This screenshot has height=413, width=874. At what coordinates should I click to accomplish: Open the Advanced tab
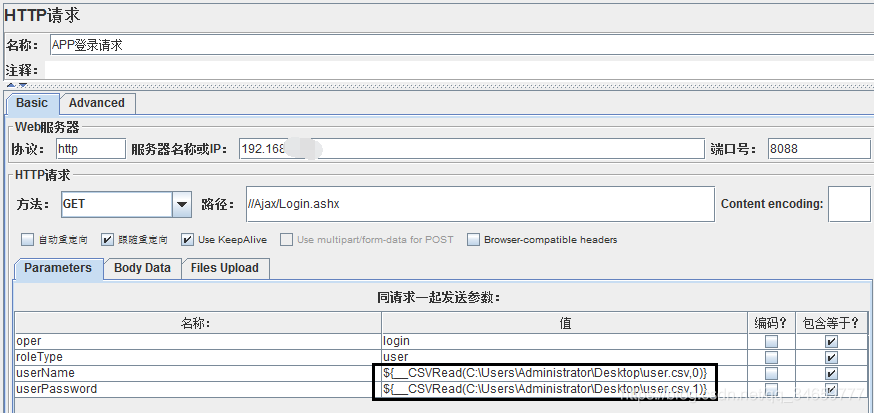(97, 103)
